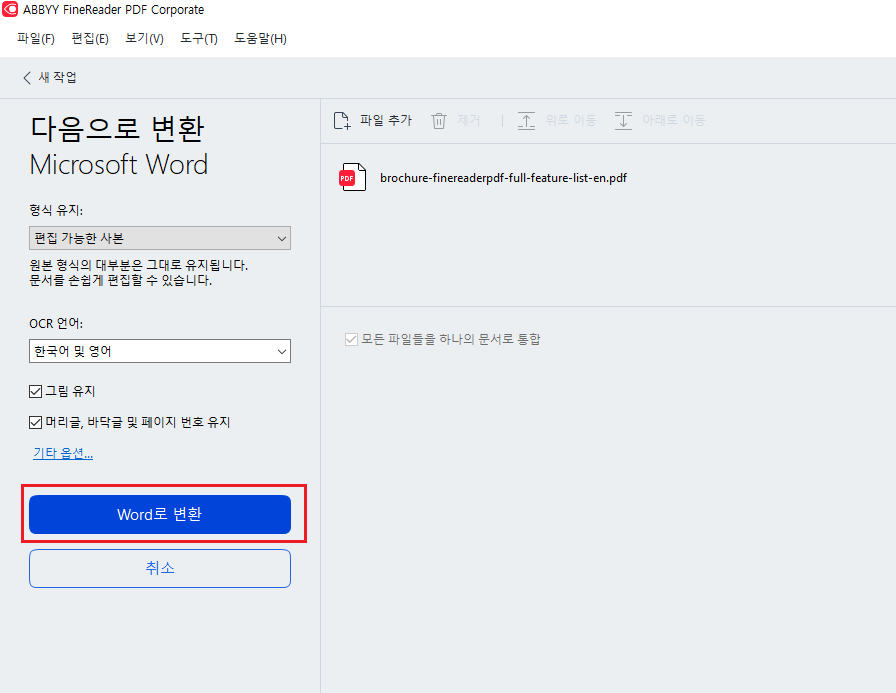
Task: Toggle the 그림 유지 checkbox
Action: (35, 391)
